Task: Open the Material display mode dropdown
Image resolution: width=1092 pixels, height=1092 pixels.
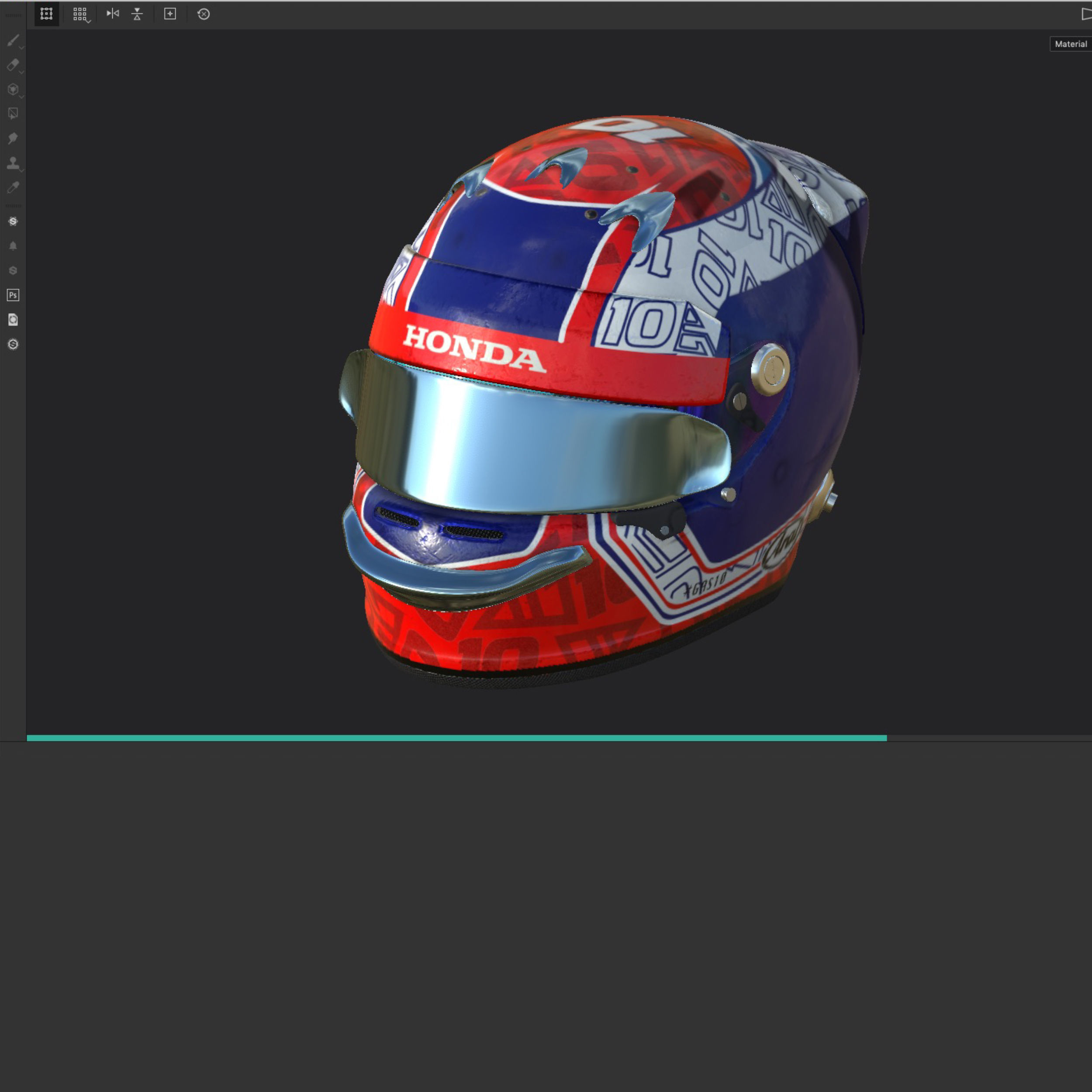Action: (1071, 44)
